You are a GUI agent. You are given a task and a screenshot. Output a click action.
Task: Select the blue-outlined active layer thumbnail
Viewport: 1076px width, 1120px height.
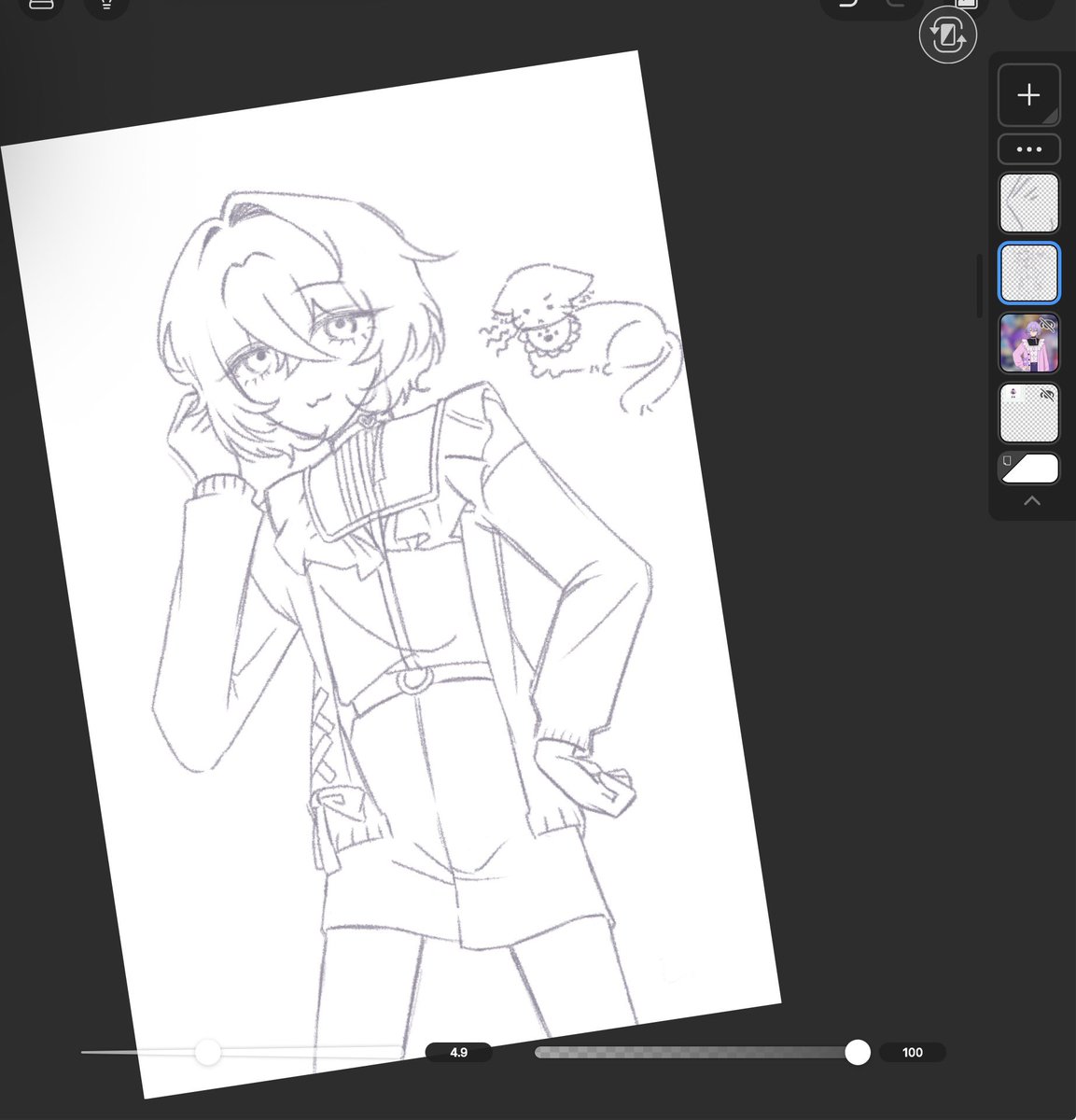tap(1029, 273)
